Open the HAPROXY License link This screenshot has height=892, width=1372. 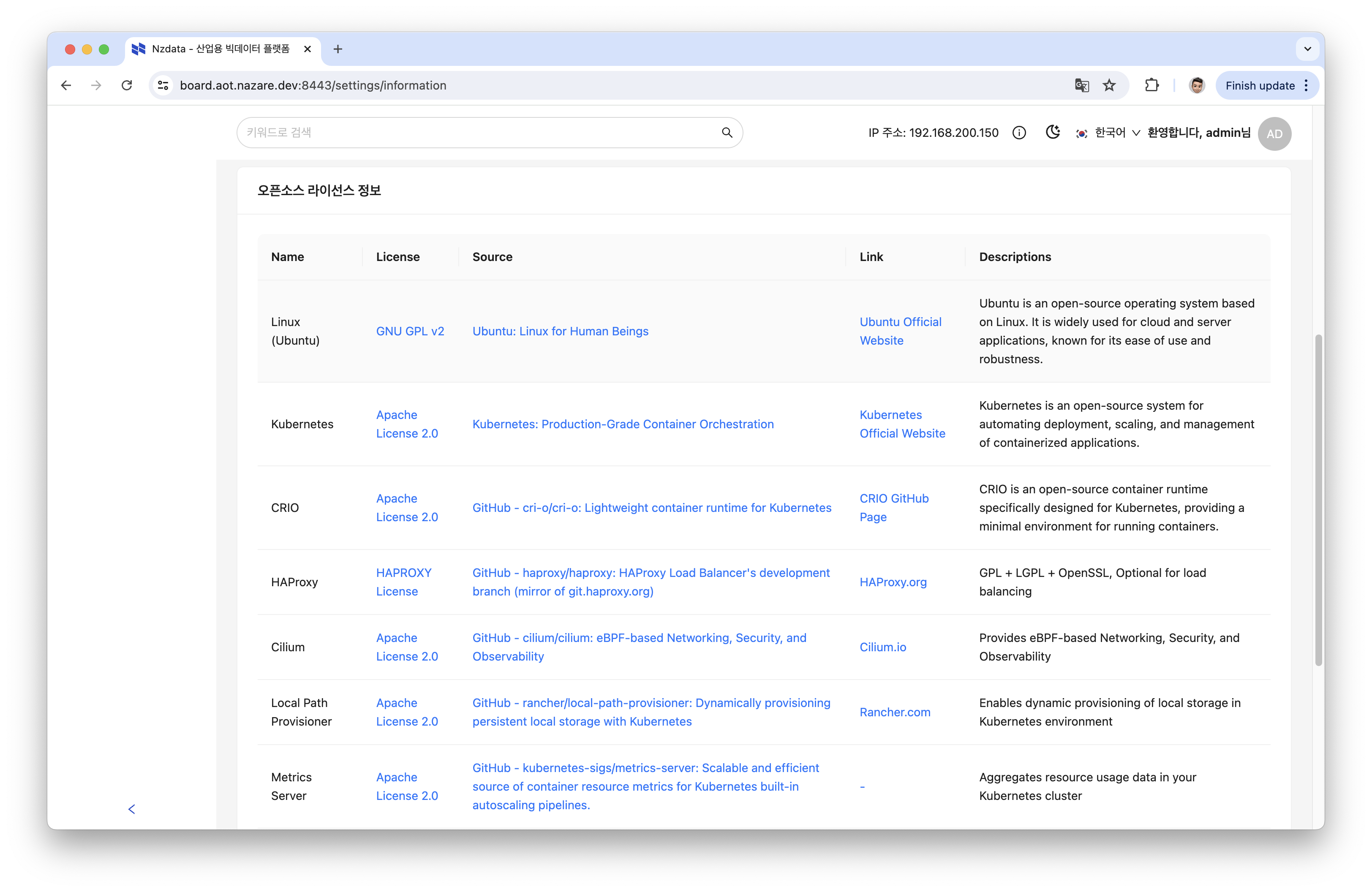403,582
